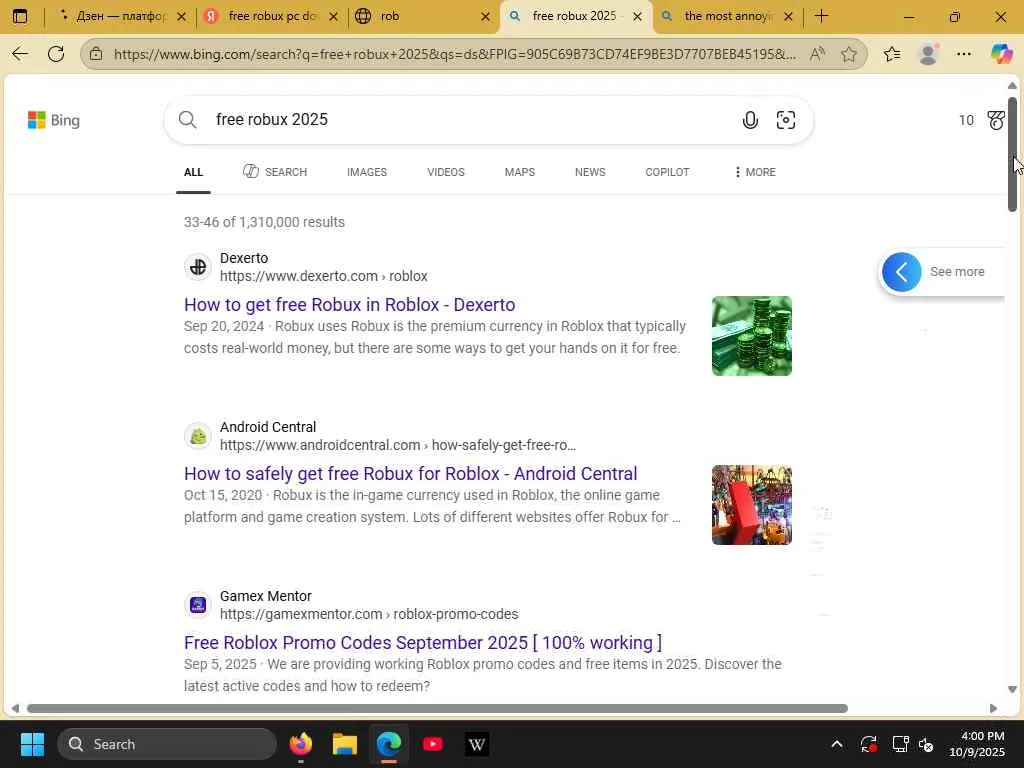Open Read aloud from address bar
Image resolution: width=1024 pixels, height=768 pixels.
[817, 54]
